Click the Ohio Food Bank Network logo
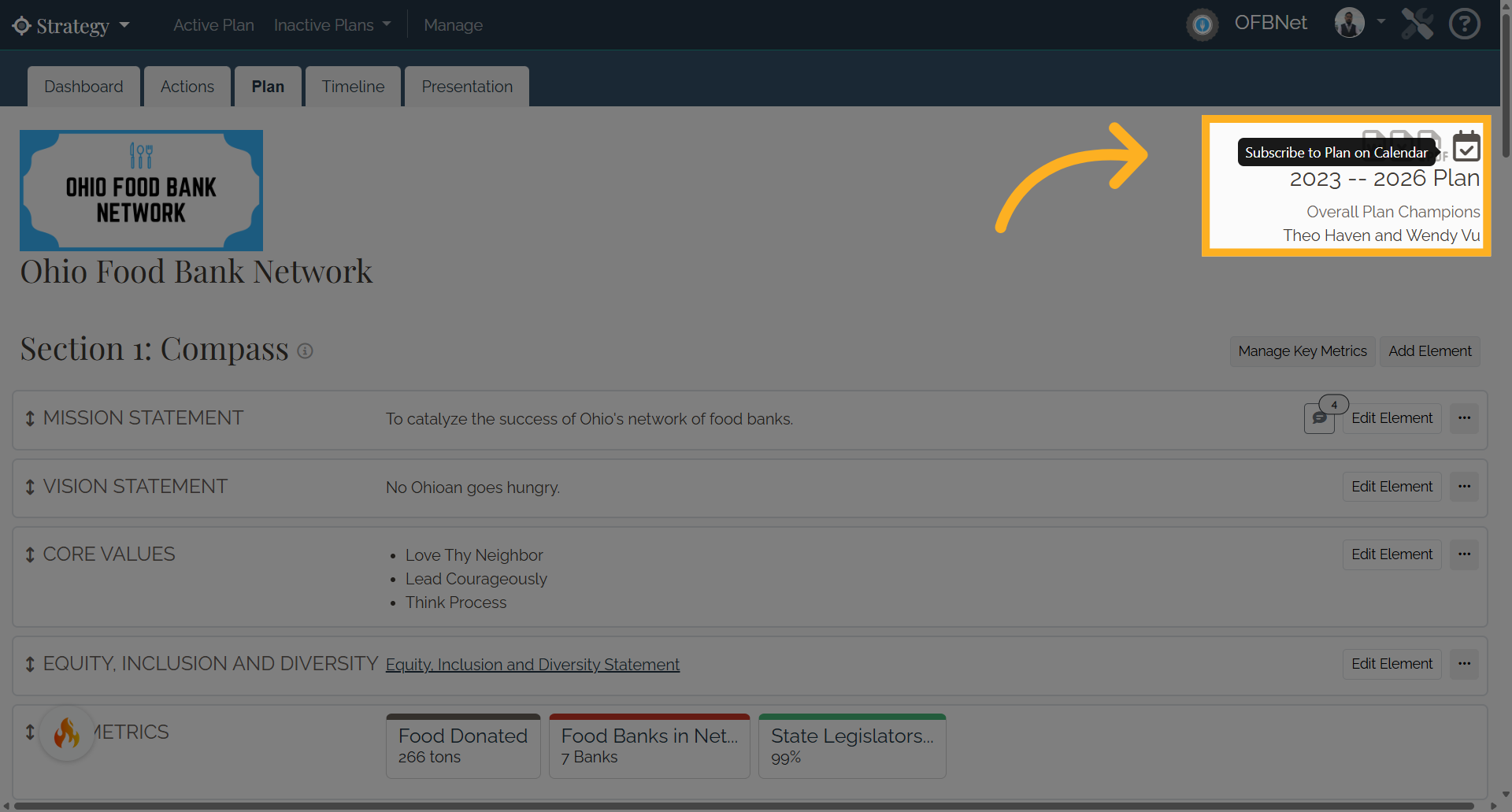This screenshot has width=1512, height=812. (x=141, y=191)
